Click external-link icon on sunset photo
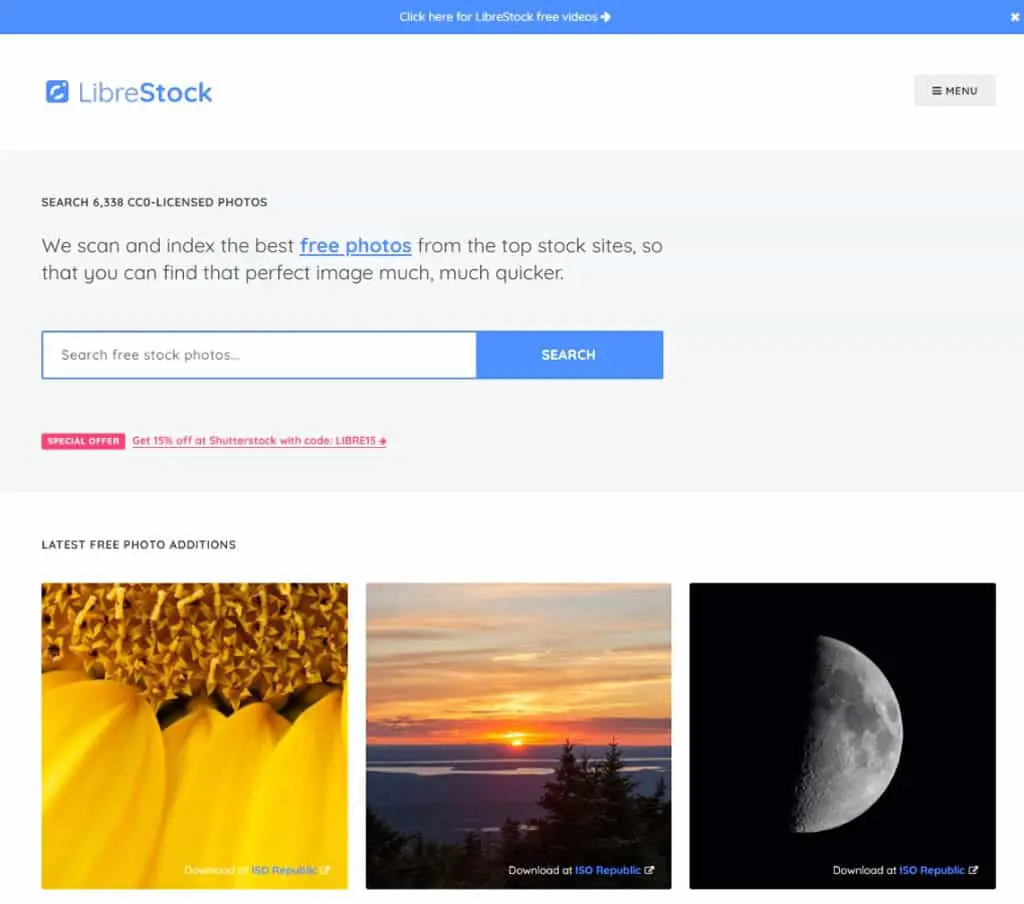The image size is (1024, 904). pyautogui.click(x=649, y=870)
